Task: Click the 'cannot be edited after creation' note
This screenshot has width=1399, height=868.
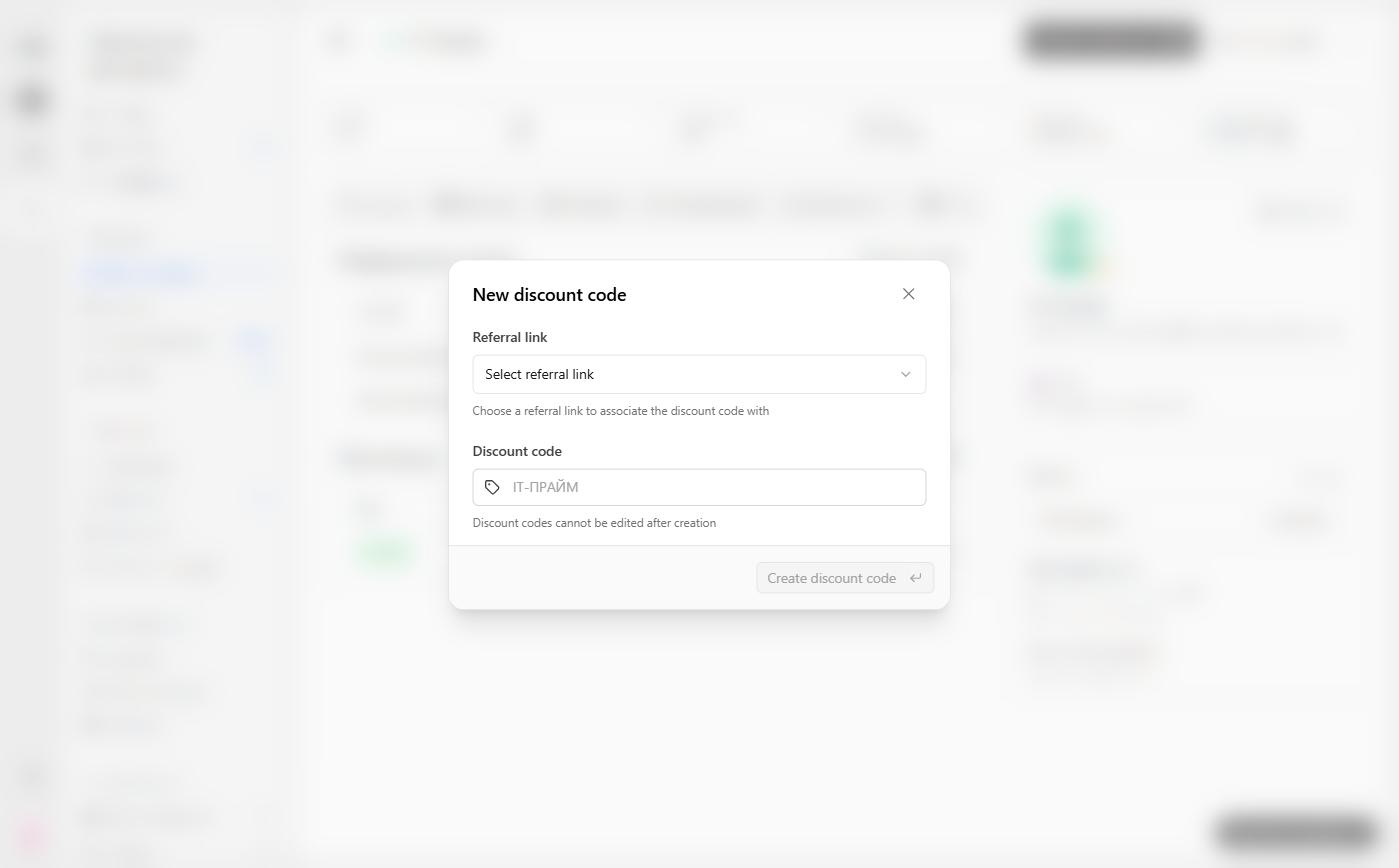Action: pos(594,523)
